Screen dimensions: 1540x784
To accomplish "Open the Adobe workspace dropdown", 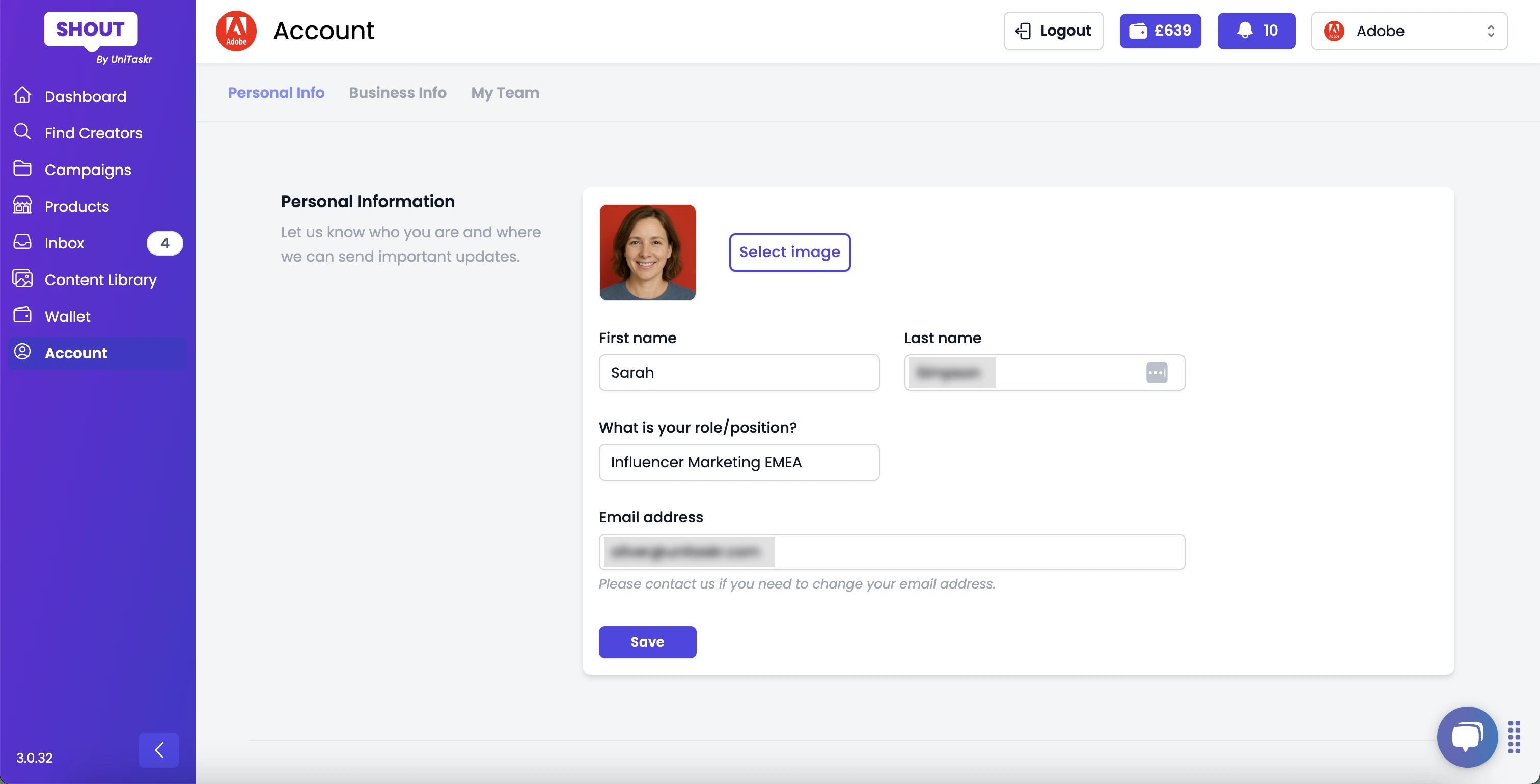I will click(1409, 31).
